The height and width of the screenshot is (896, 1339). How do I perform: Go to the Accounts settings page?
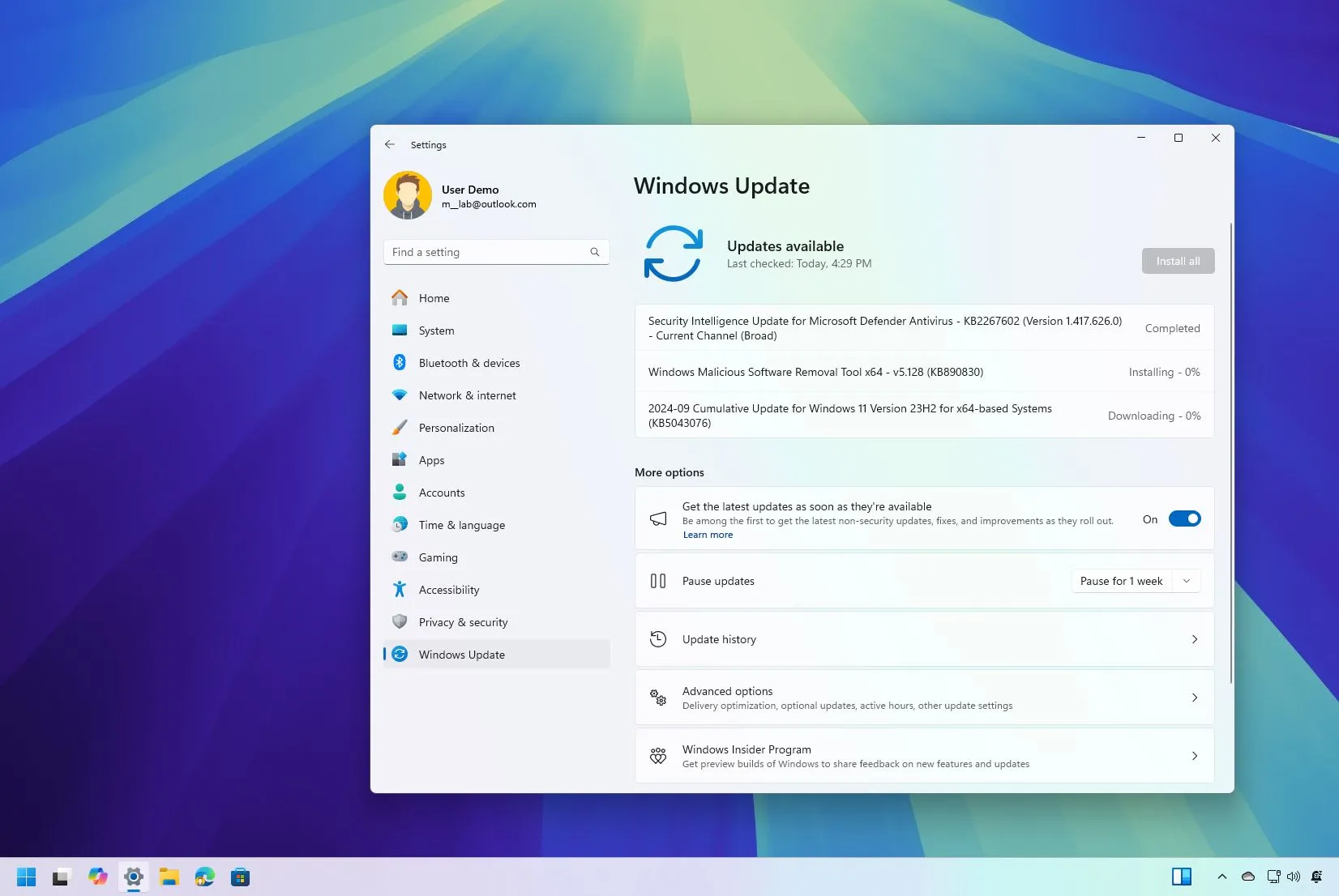pos(442,493)
